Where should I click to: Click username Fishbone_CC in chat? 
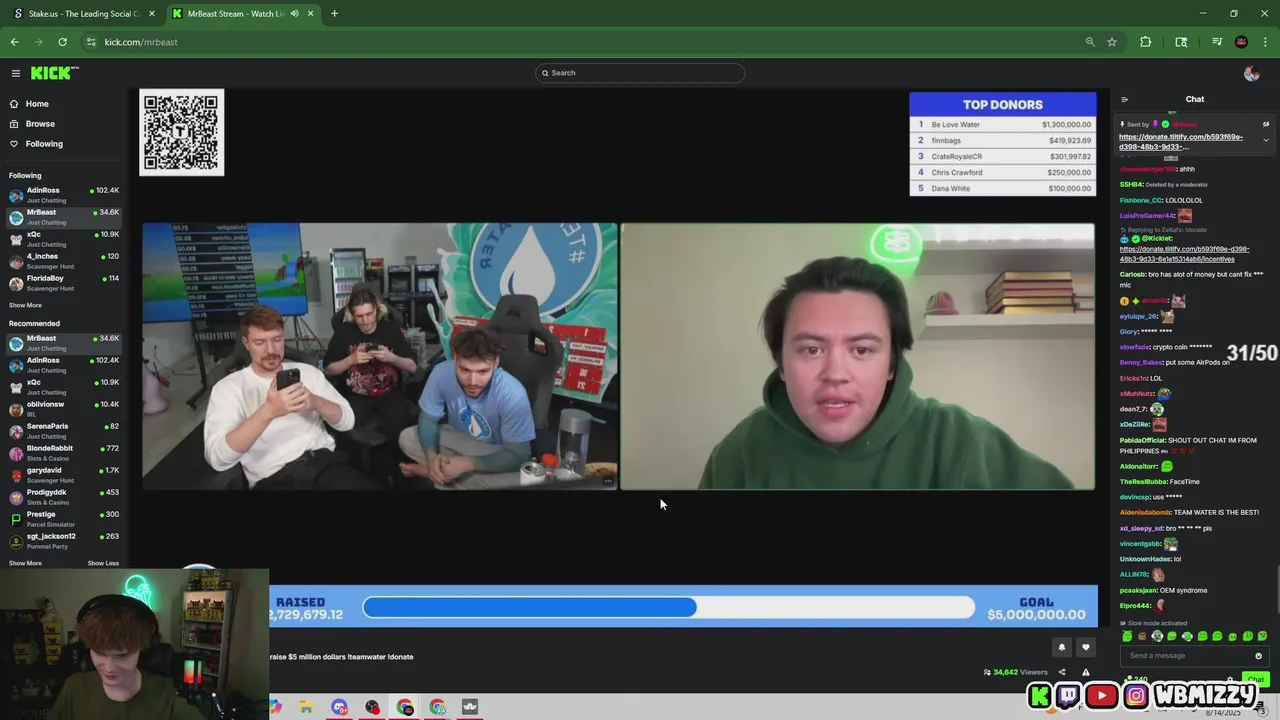1141,200
